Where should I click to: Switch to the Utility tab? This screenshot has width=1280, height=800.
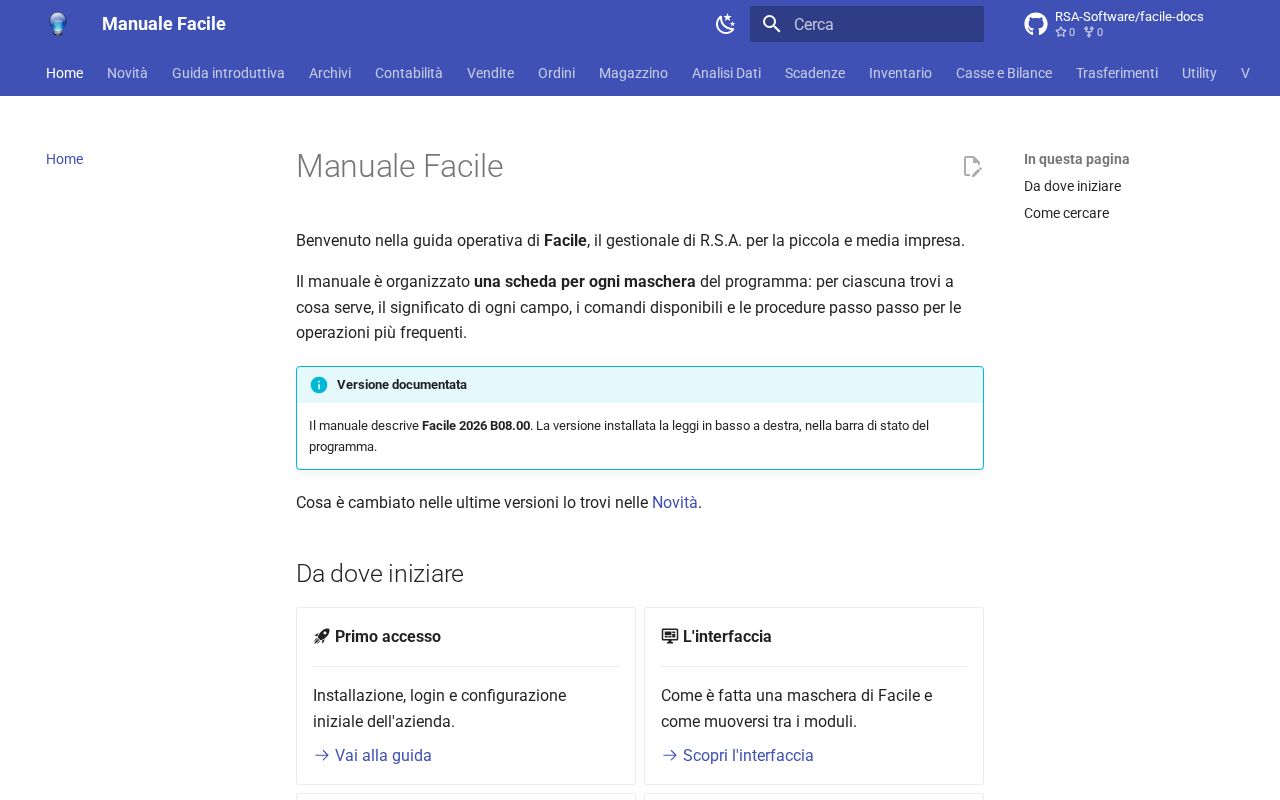[x=1199, y=73]
